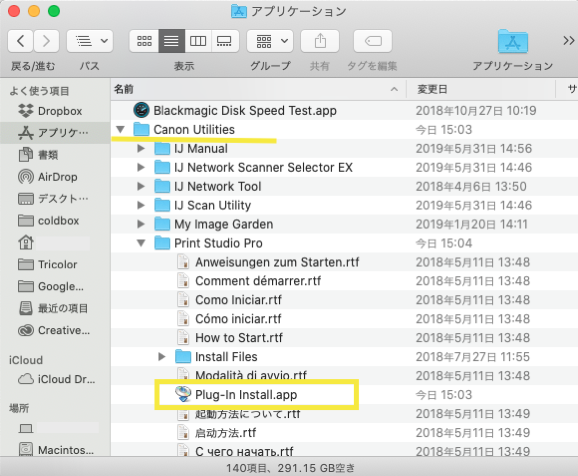
Task: Select the 启动方法.rtf file
Action: 226,432
